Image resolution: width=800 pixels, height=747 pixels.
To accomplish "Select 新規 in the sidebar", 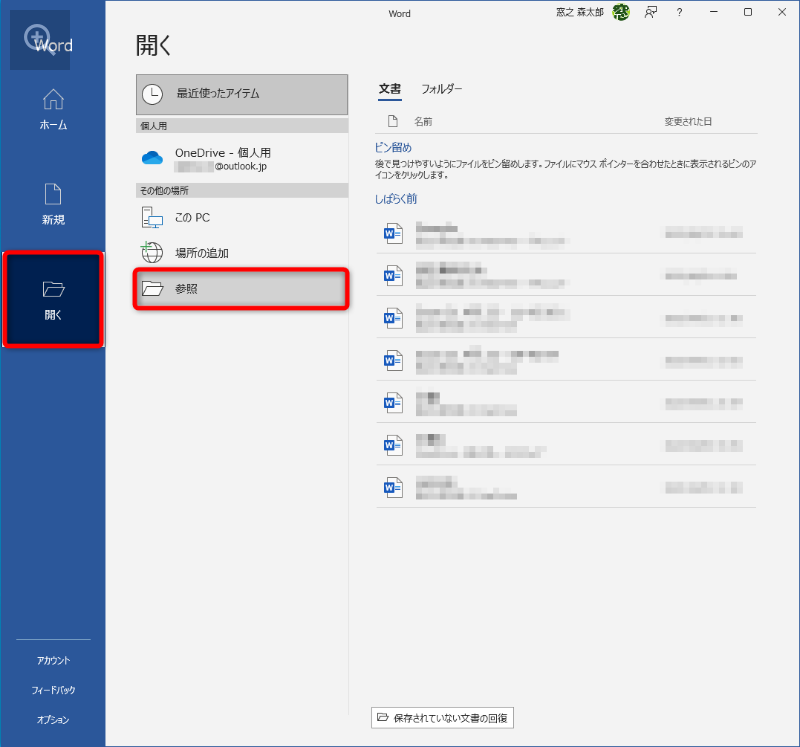I will click(53, 204).
